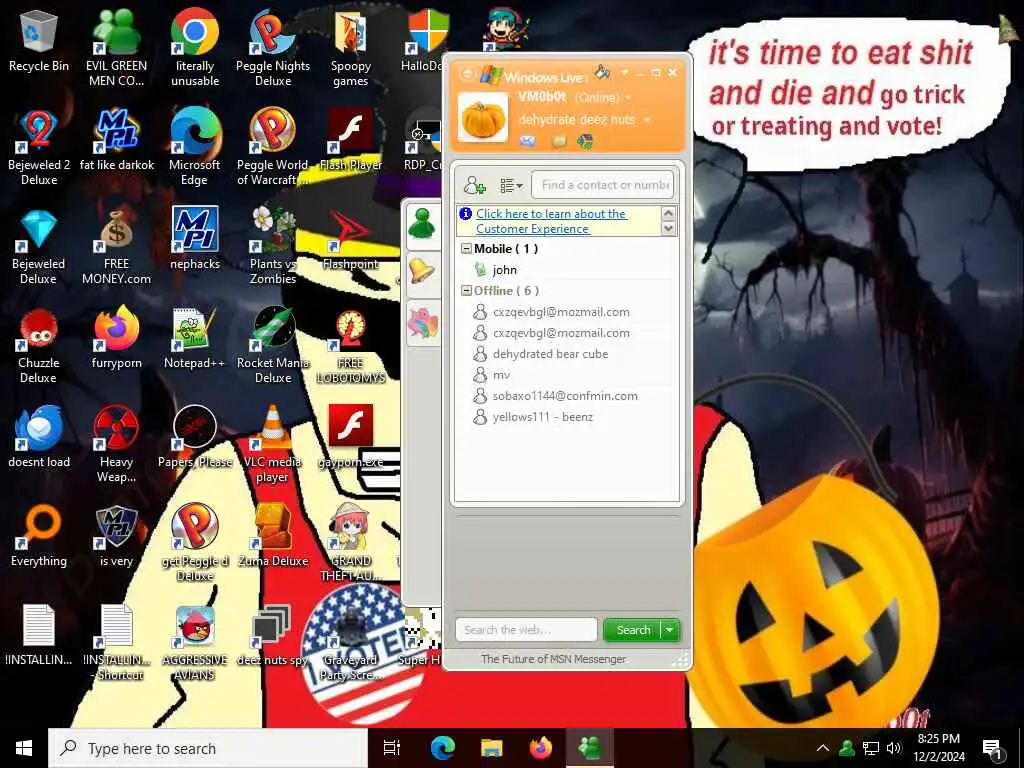Show hidden icons in the system tray
Image resolution: width=1024 pixels, height=768 pixels.
[823, 748]
